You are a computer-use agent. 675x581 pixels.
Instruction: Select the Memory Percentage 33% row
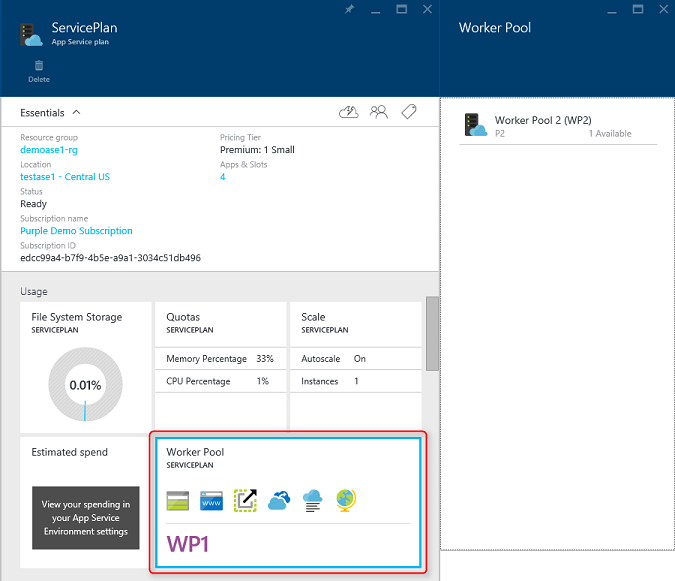[x=220, y=358]
